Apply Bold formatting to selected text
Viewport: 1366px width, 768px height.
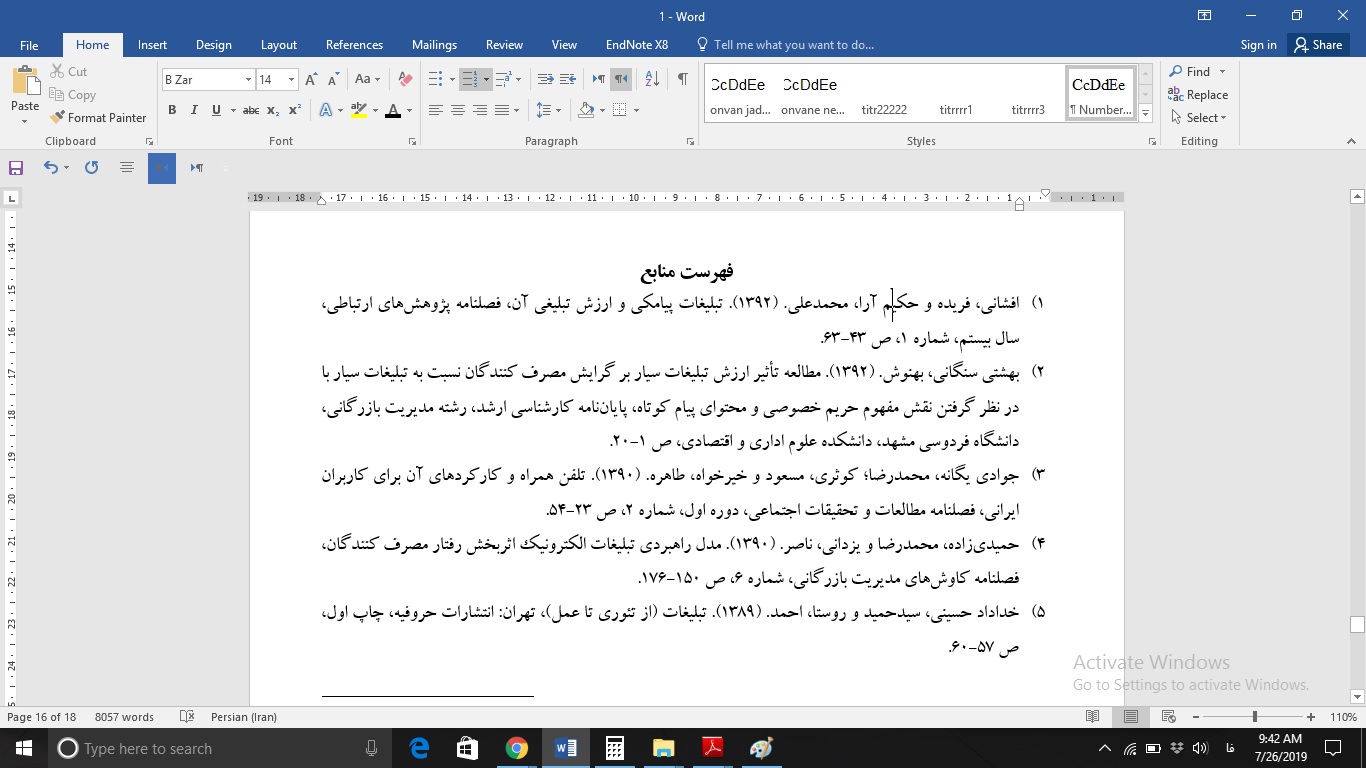171,110
